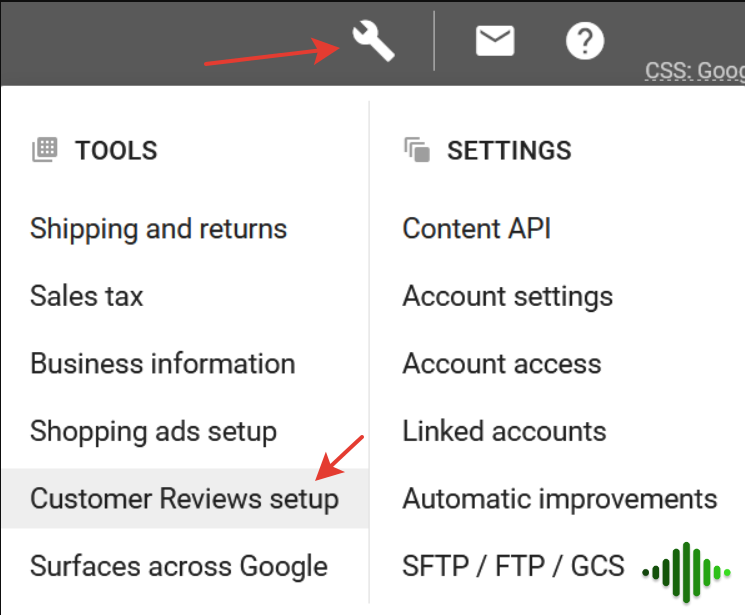Go to Shopping ads setup
The height and width of the screenshot is (615, 745).
(153, 432)
